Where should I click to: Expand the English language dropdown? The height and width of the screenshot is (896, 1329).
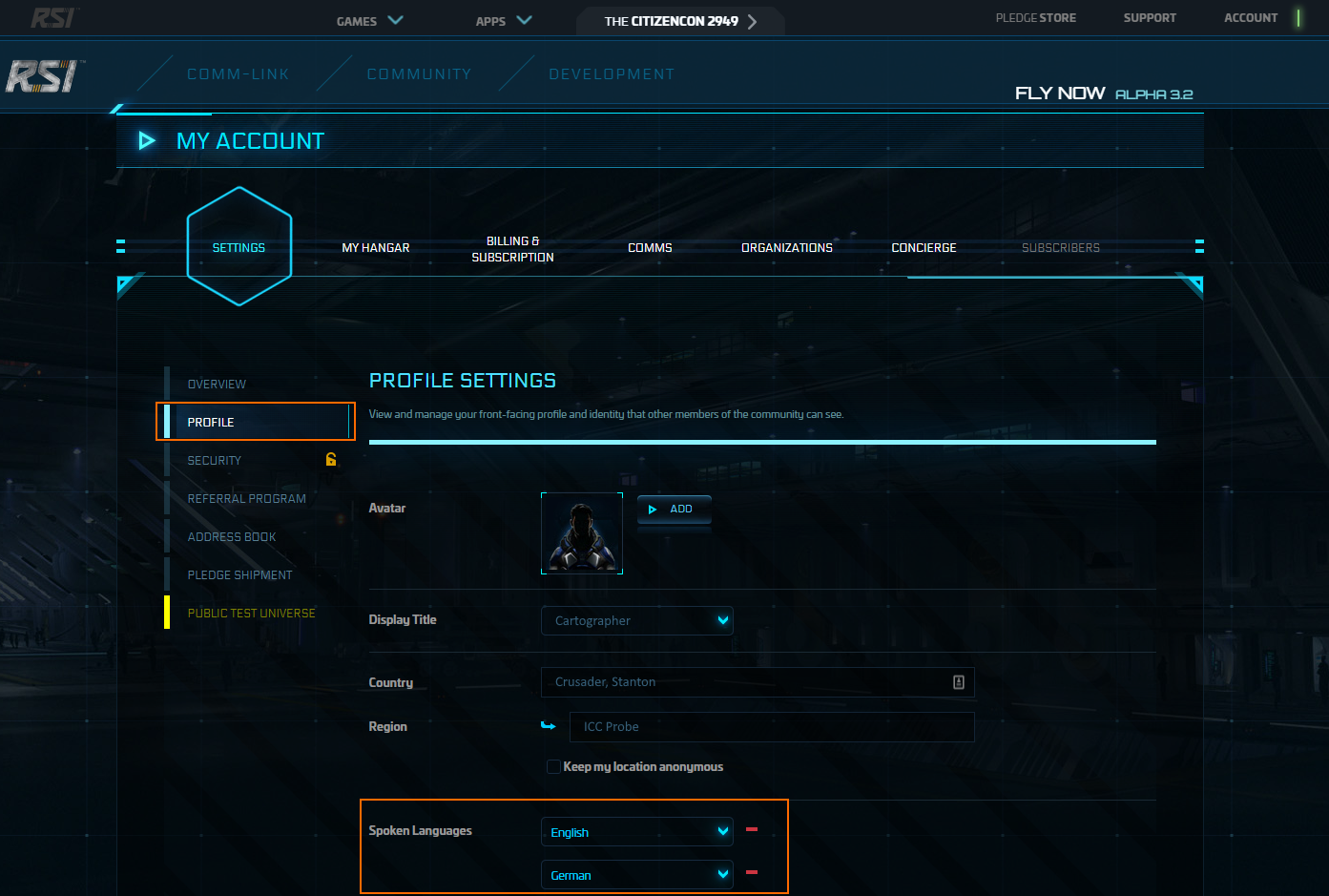tap(636, 832)
